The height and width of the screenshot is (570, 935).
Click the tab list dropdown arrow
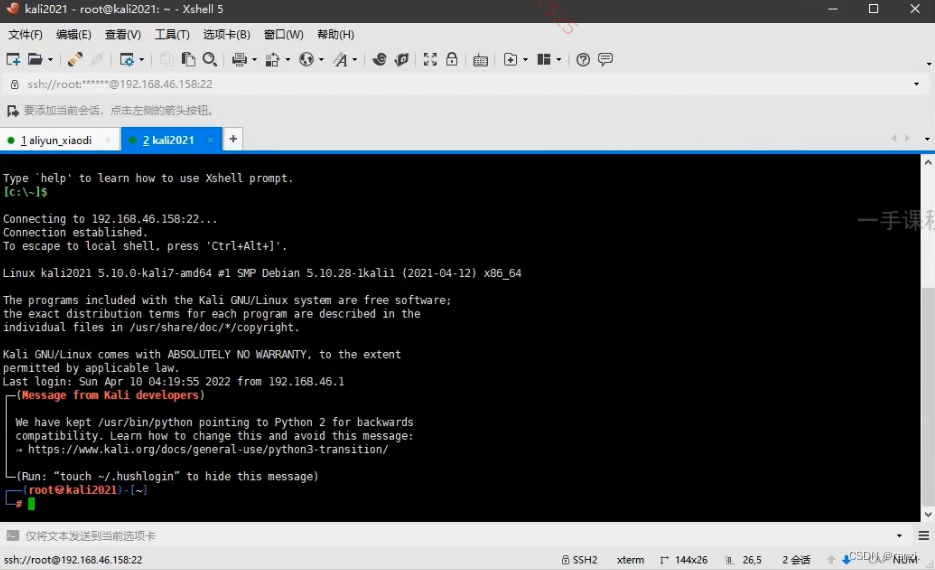click(x=927, y=139)
